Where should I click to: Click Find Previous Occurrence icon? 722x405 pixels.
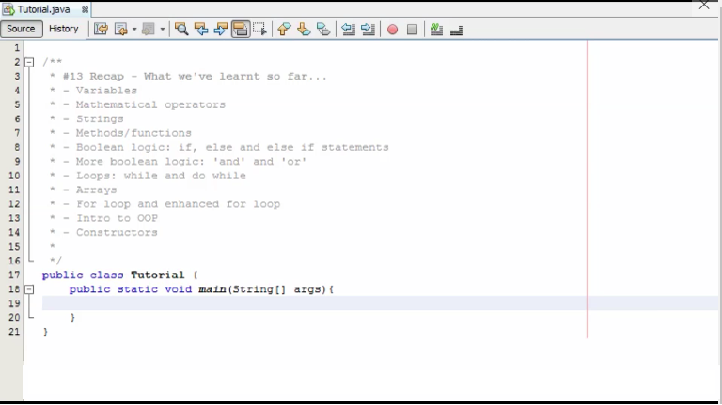[201, 29]
